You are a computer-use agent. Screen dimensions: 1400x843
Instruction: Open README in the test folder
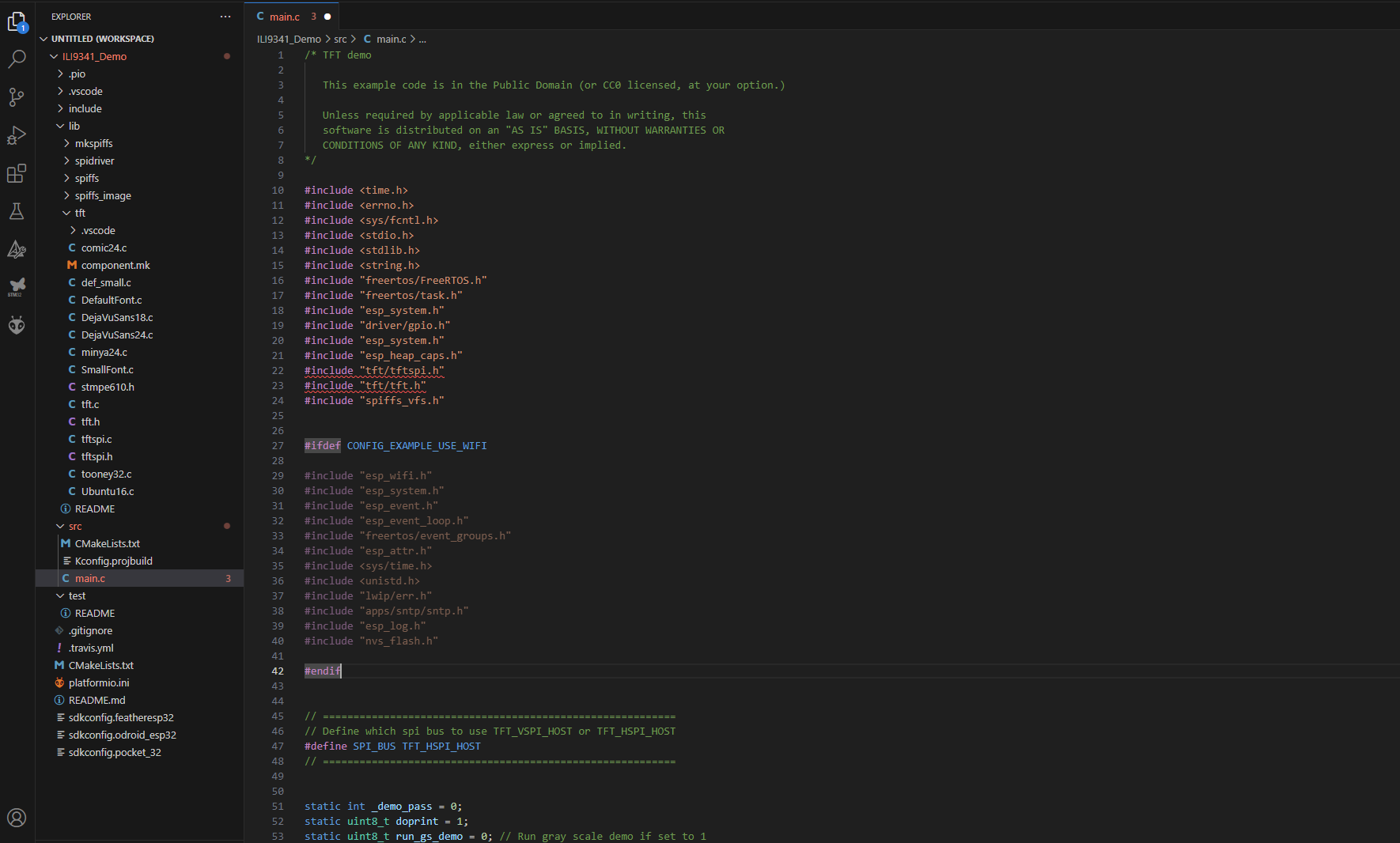point(139,613)
